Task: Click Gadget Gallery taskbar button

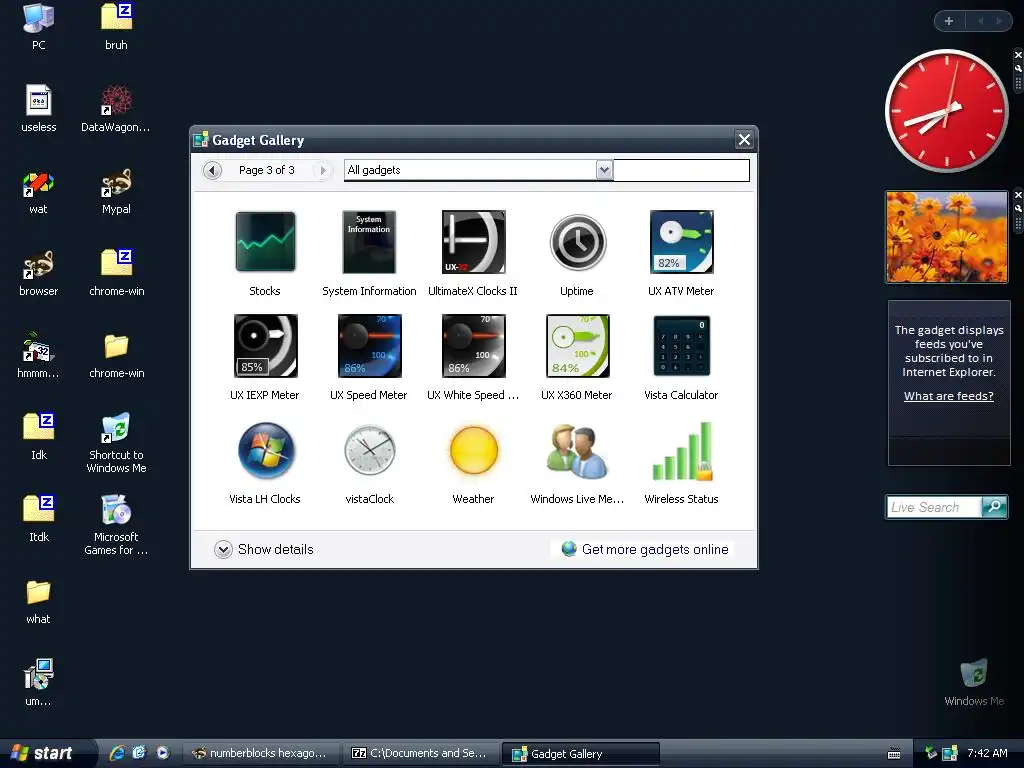Action: click(x=581, y=754)
